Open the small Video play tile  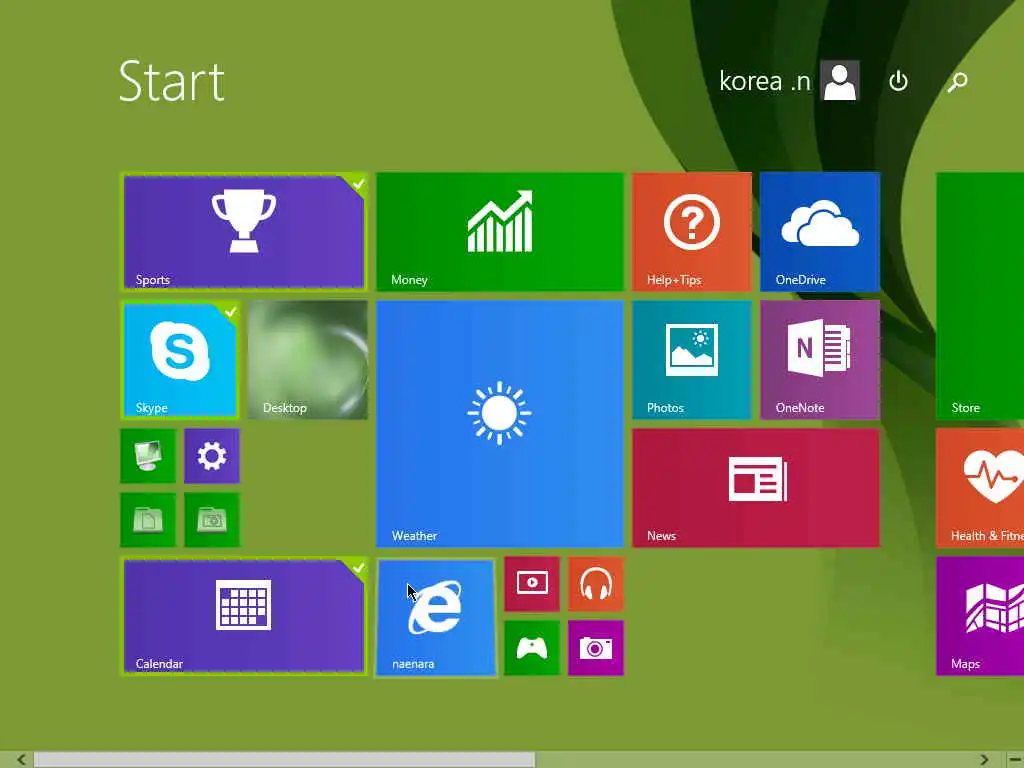coord(532,584)
